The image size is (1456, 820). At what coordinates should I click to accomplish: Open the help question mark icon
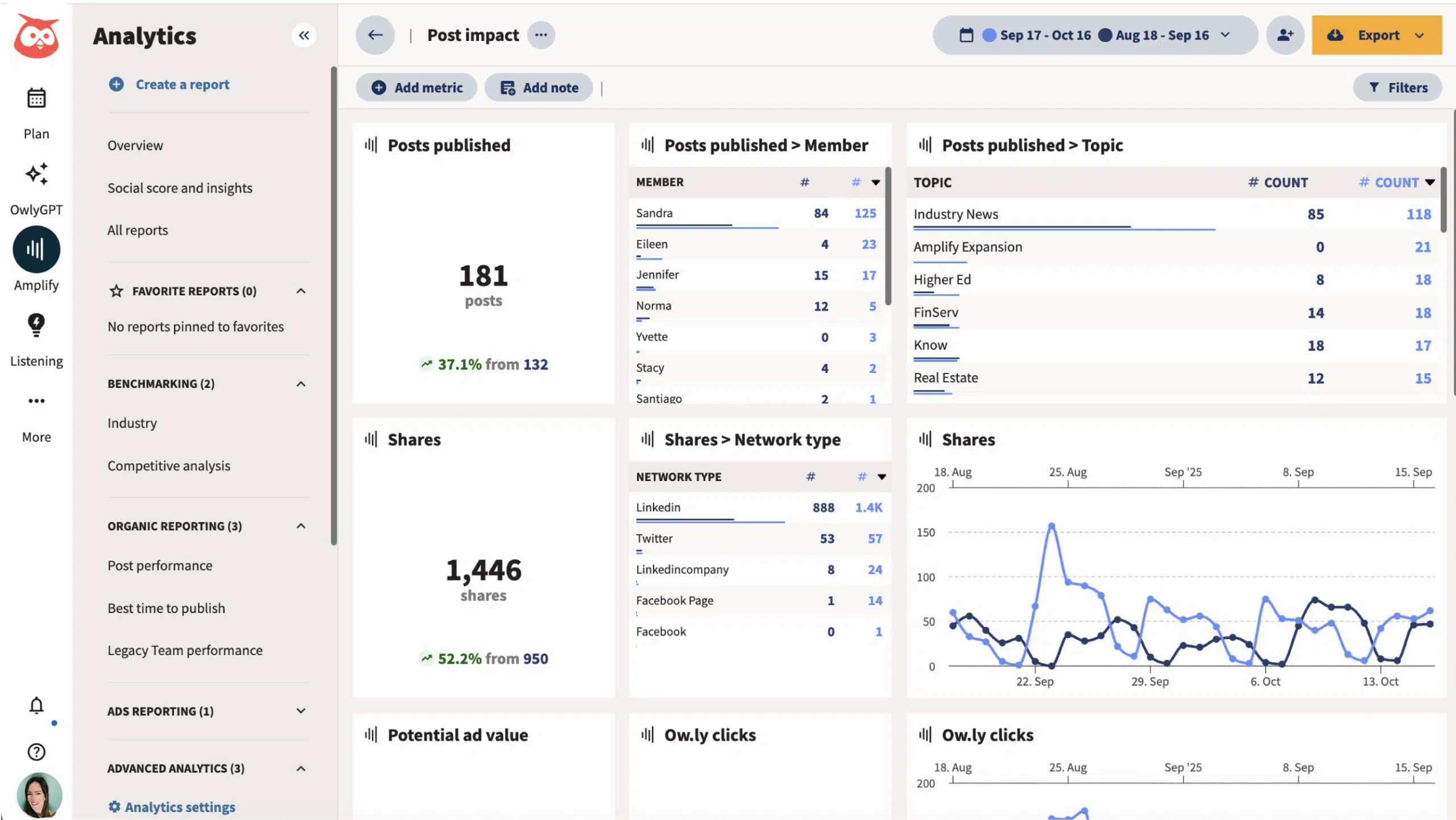click(36, 752)
